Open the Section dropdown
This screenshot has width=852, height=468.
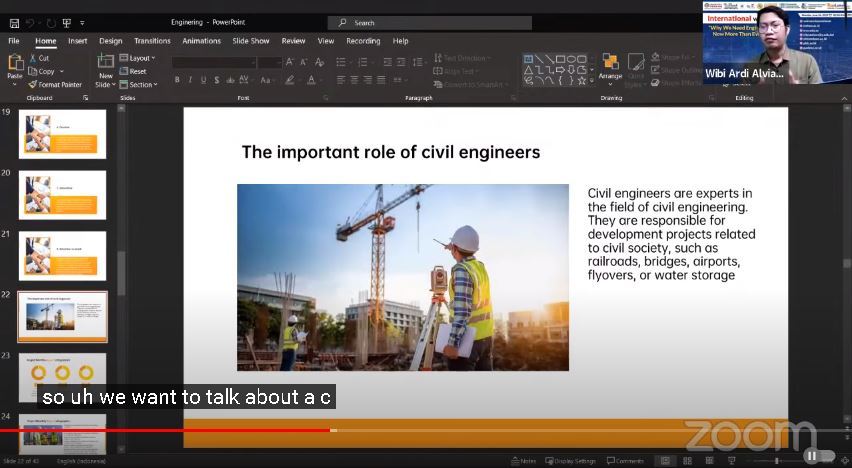coord(139,84)
